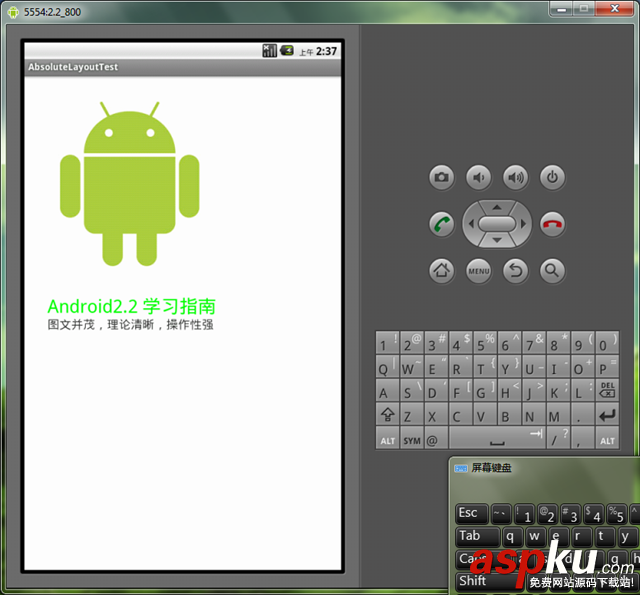Click the D-pad down arrow
This screenshot has width=640, height=595.
pos(497,241)
